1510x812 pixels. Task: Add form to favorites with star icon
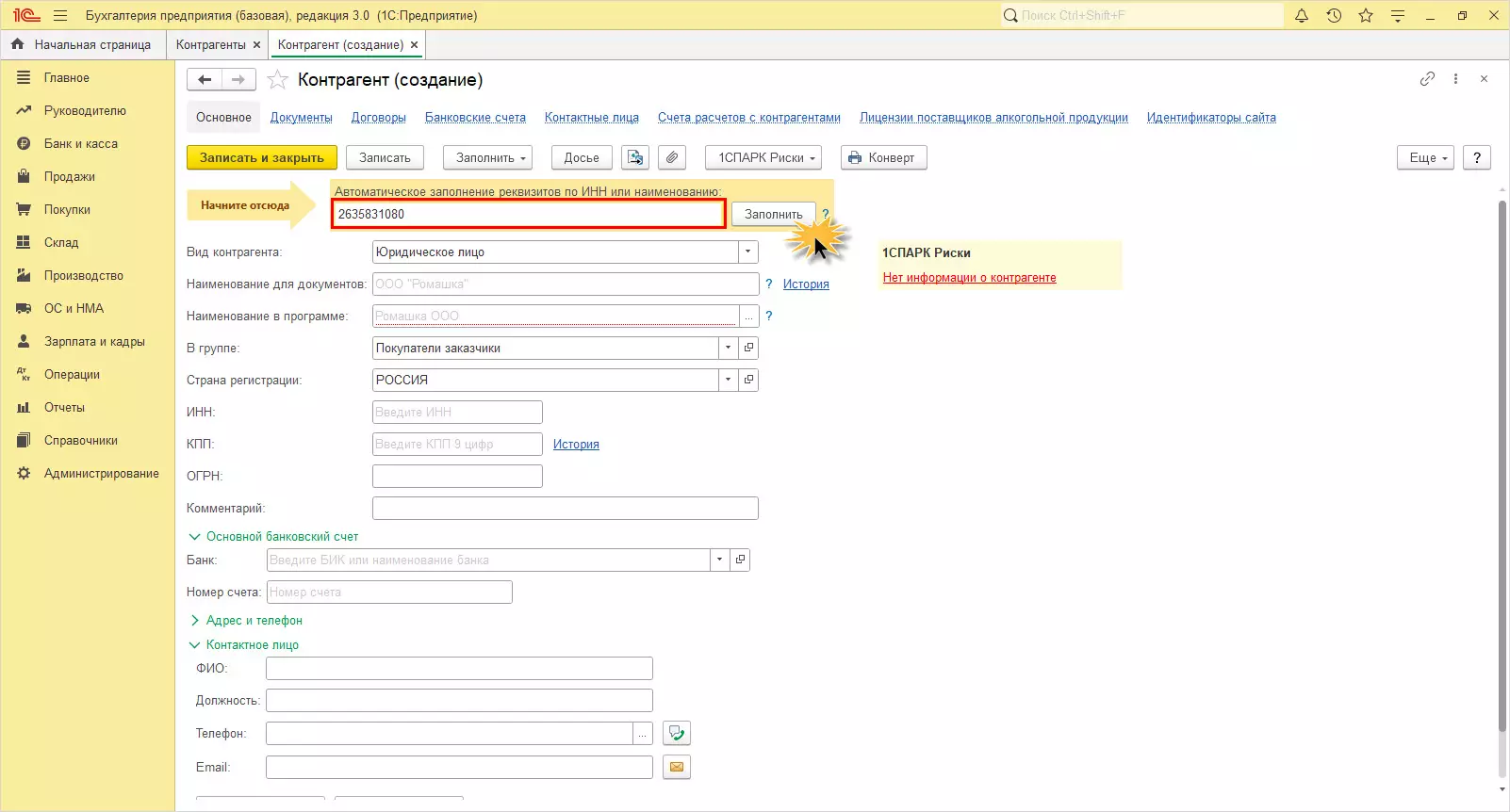click(x=277, y=80)
